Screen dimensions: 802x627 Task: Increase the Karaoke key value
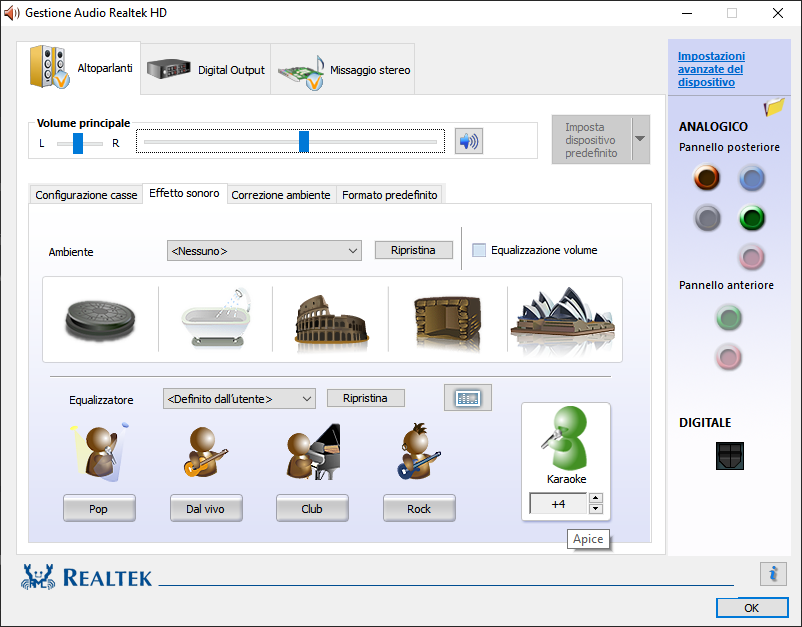tap(595, 498)
